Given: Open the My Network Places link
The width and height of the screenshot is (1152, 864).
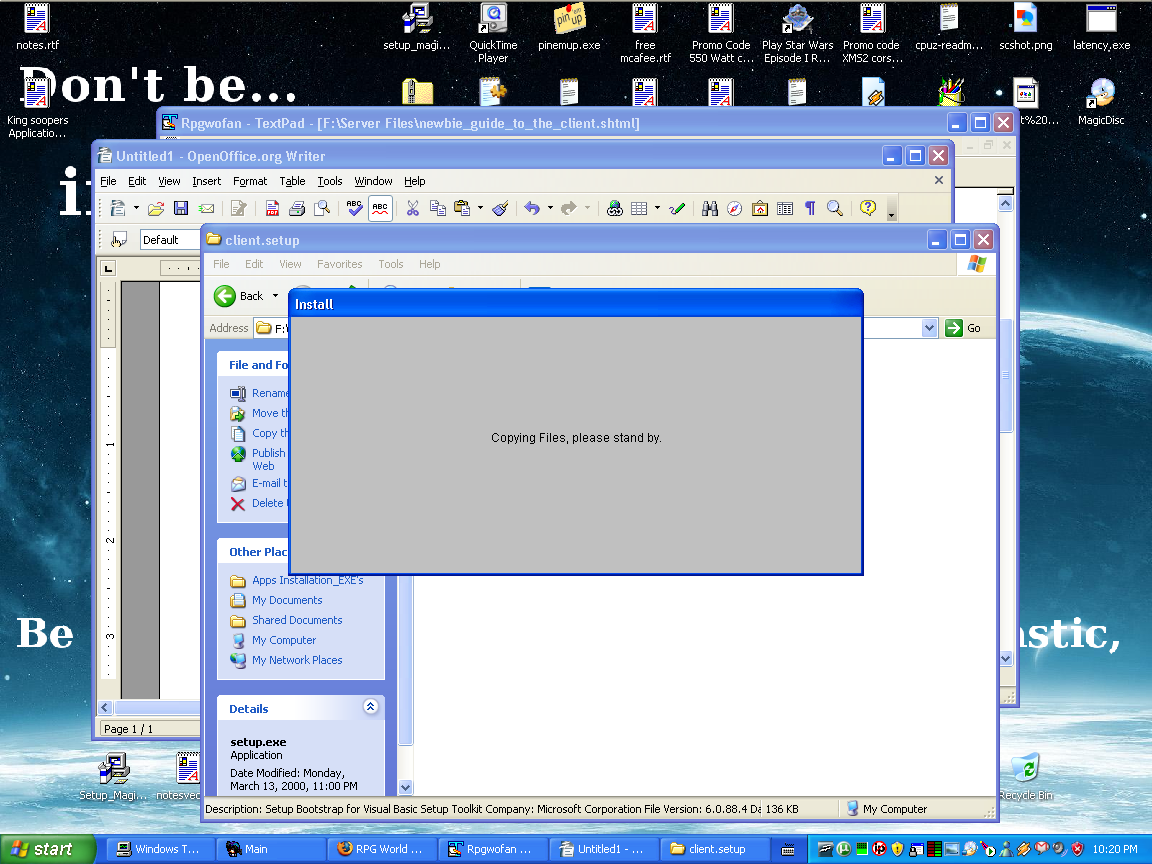Looking at the screenshot, I should click(297, 660).
